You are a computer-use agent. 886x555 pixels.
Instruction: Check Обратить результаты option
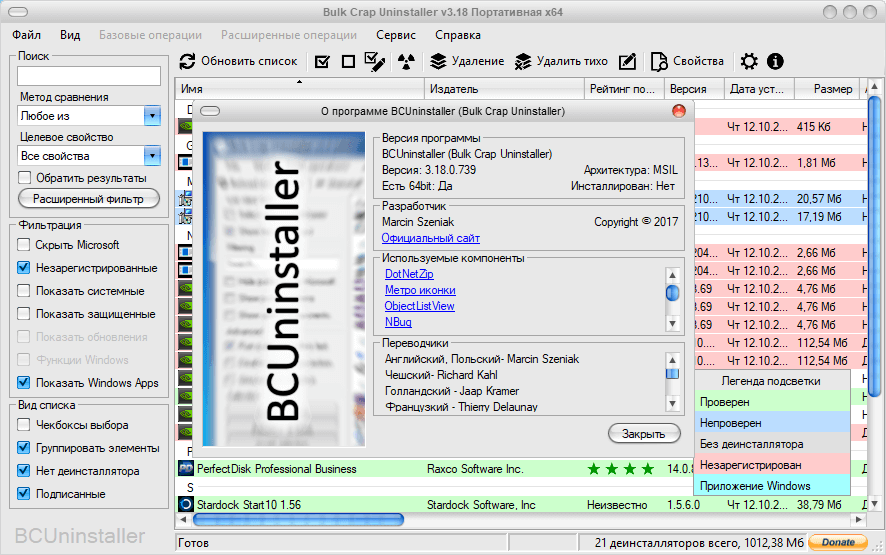(x=24, y=177)
